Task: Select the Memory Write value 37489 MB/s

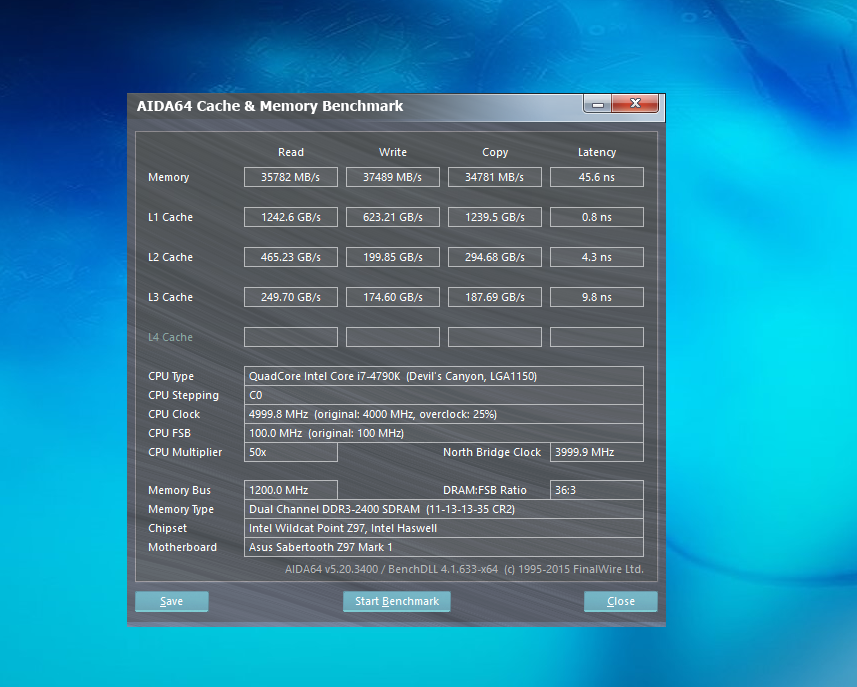Action: tap(393, 177)
